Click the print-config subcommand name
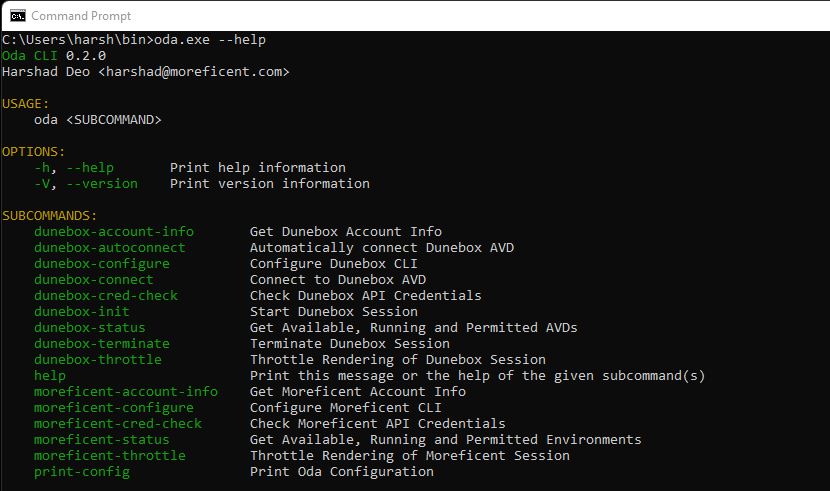Screen dimensions: 830x491 [82, 472]
